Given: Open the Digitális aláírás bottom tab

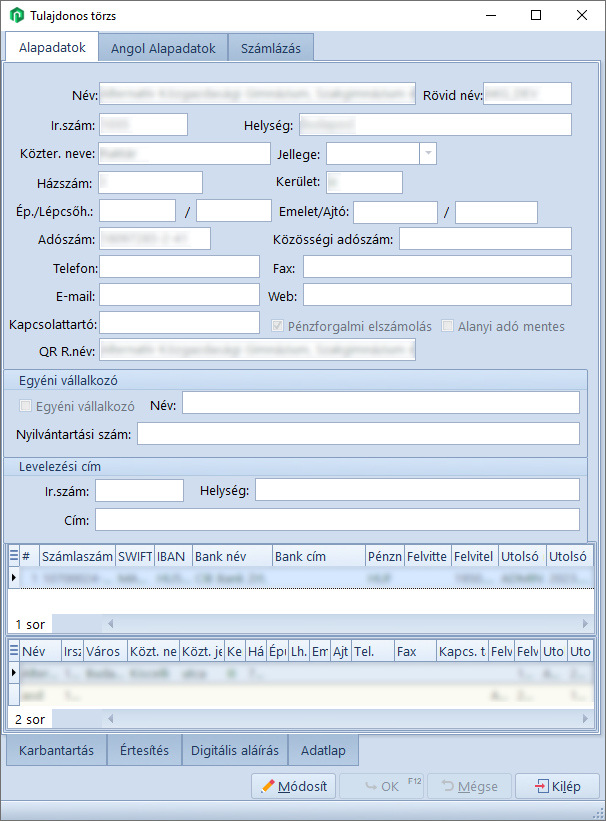Looking at the screenshot, I should pos(234,750).
